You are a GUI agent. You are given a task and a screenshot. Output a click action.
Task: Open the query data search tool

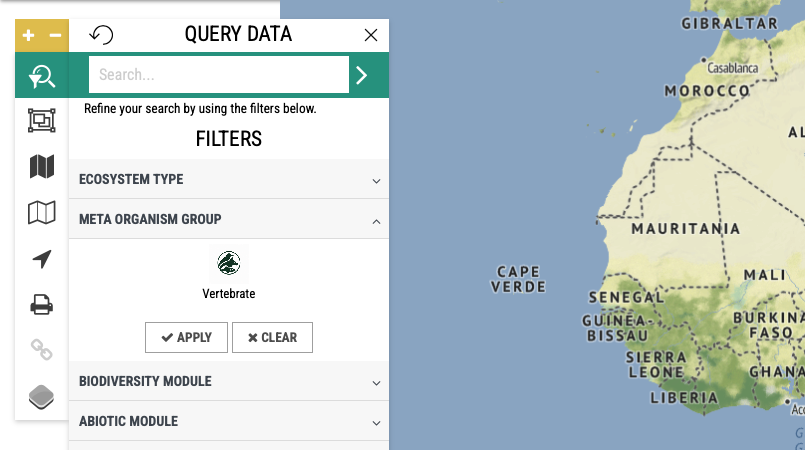(x=42, y=76)
